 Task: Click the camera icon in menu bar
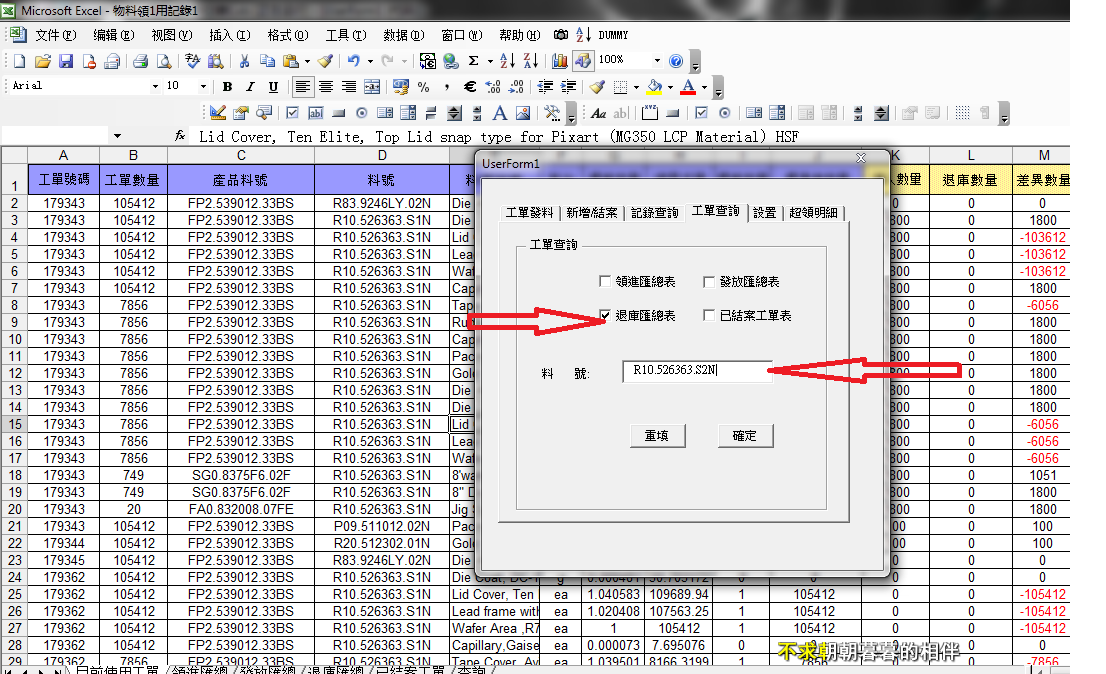click(x=561, y=35)
